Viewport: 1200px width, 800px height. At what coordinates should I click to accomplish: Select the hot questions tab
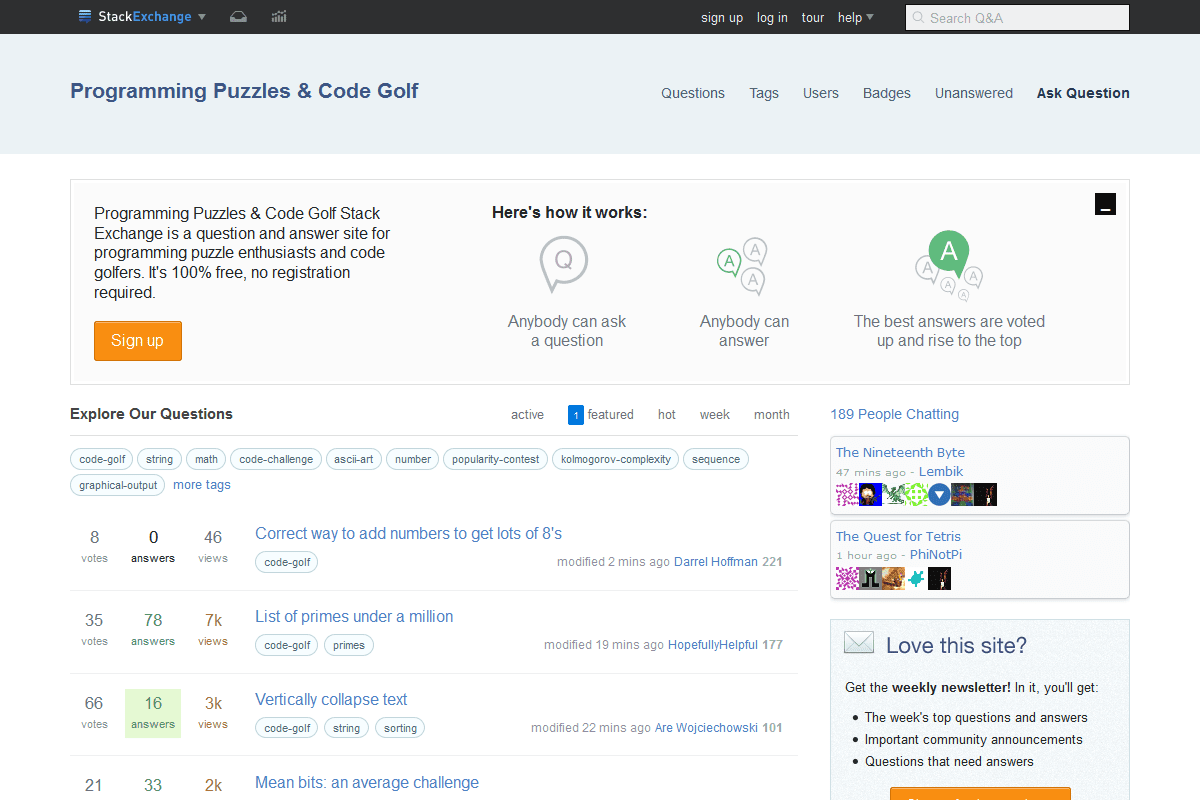pyautogui.click(x=667, y=415)
